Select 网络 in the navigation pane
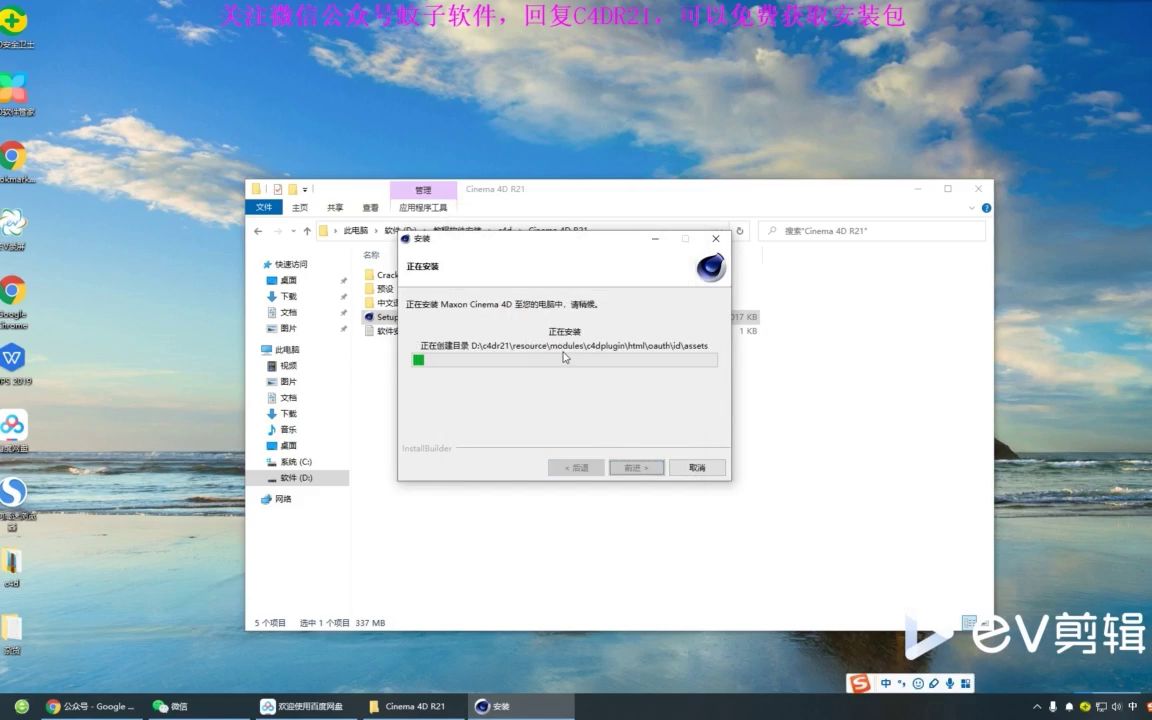Image resolution: width=1152 pixels, height=720 pixels. 283,500
